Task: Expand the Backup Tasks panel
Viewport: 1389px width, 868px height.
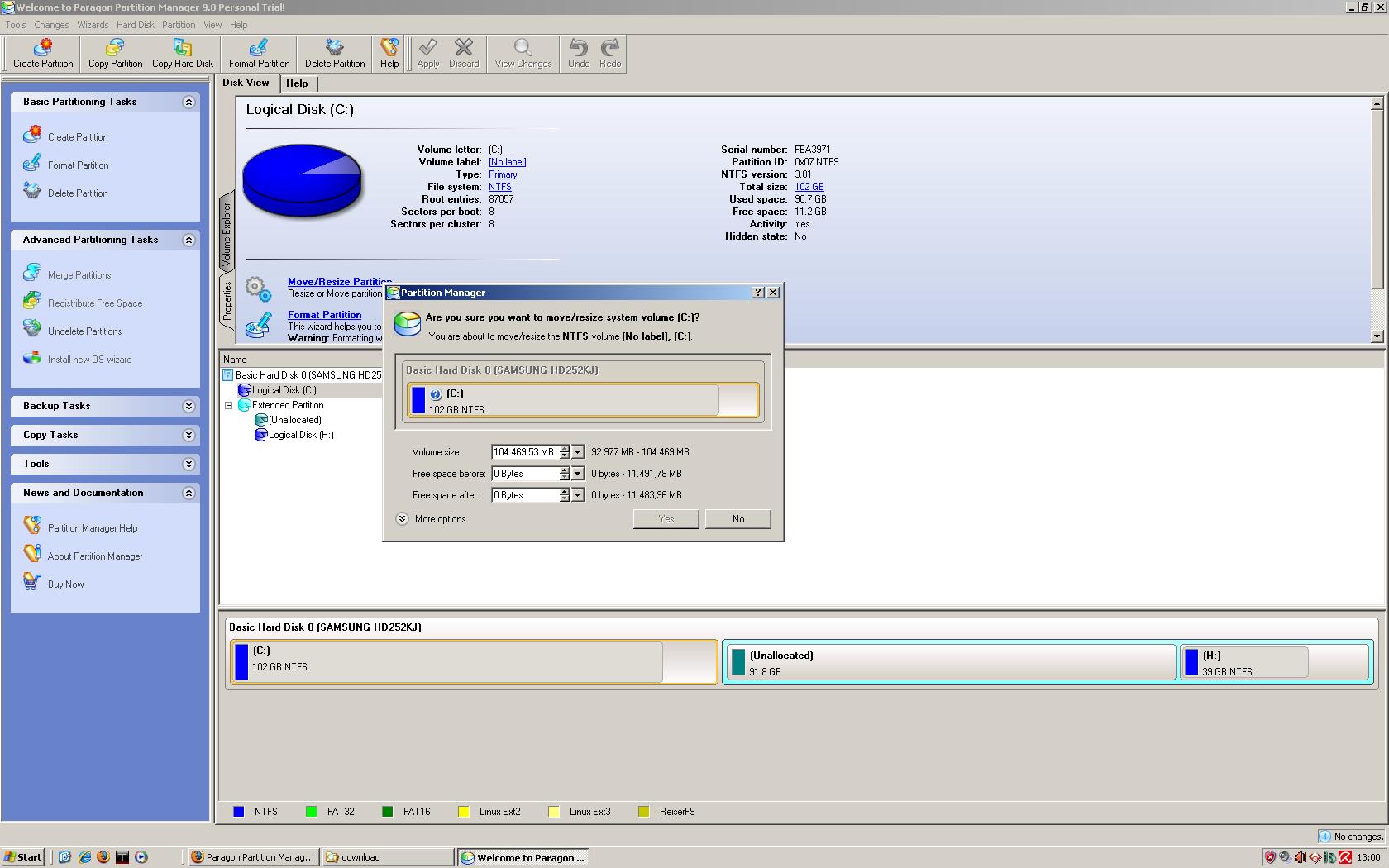Action: [x=189, y=406]
